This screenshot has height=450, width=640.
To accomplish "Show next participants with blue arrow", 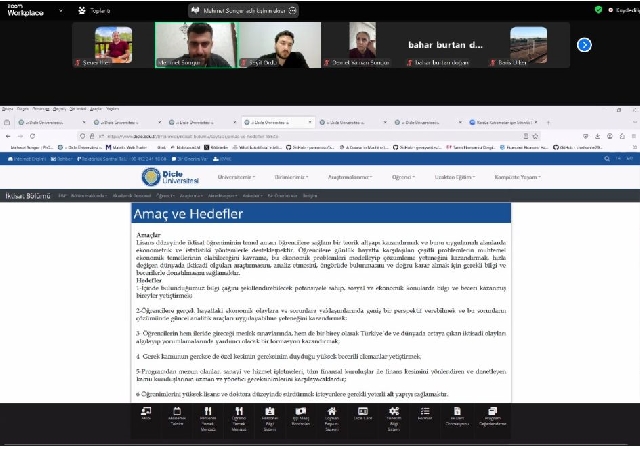I will coord(584,45).
